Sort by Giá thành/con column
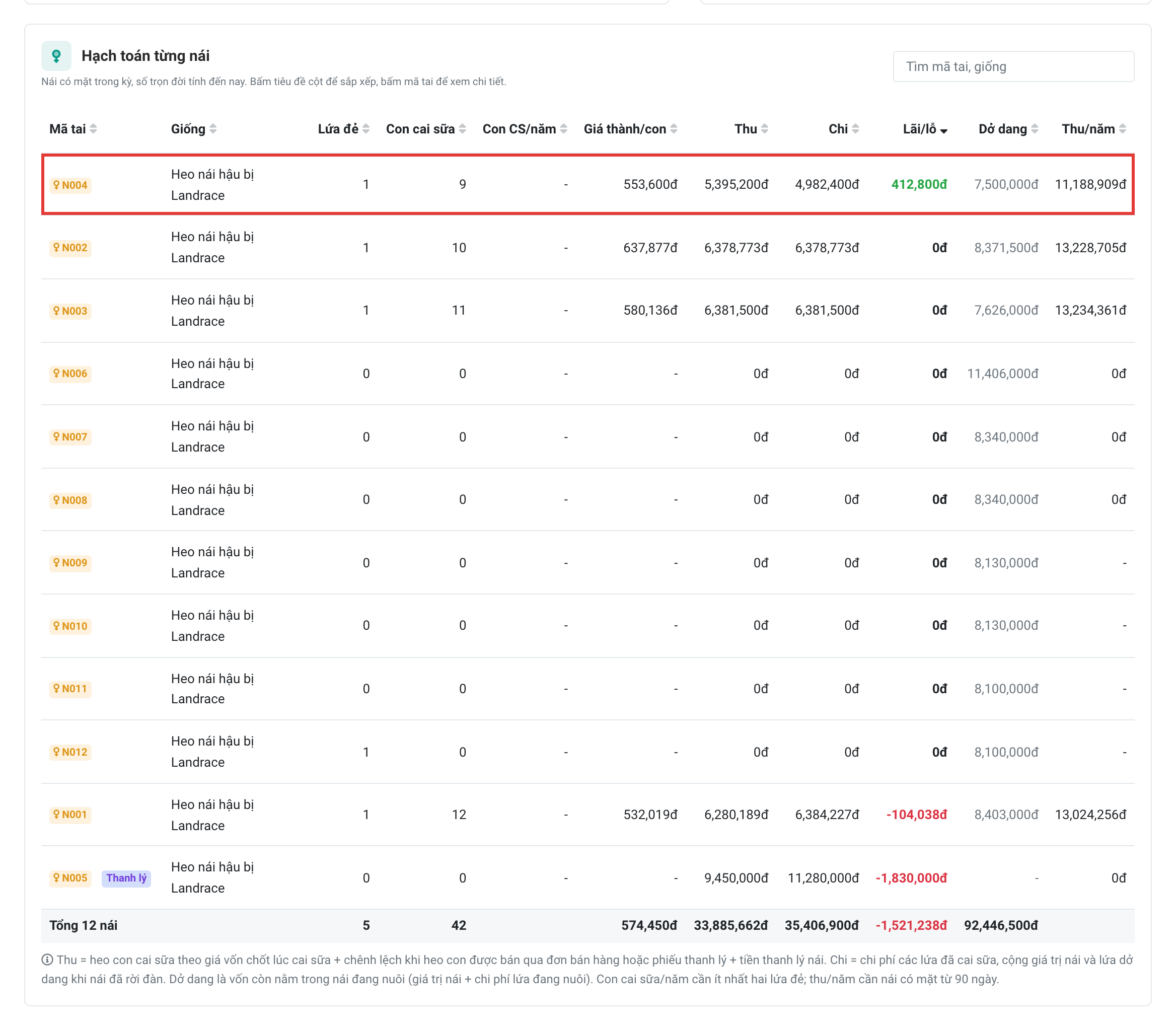1176x1030 pixels. coord(630,129)
